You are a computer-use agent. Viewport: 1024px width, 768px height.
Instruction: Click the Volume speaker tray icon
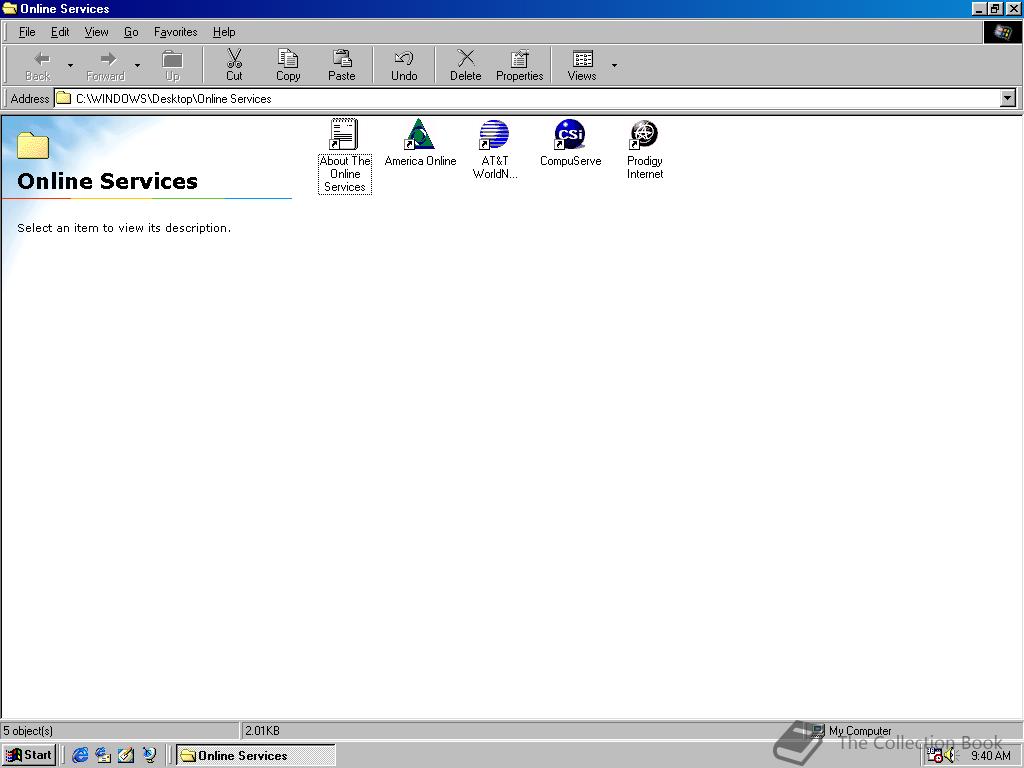951,756
